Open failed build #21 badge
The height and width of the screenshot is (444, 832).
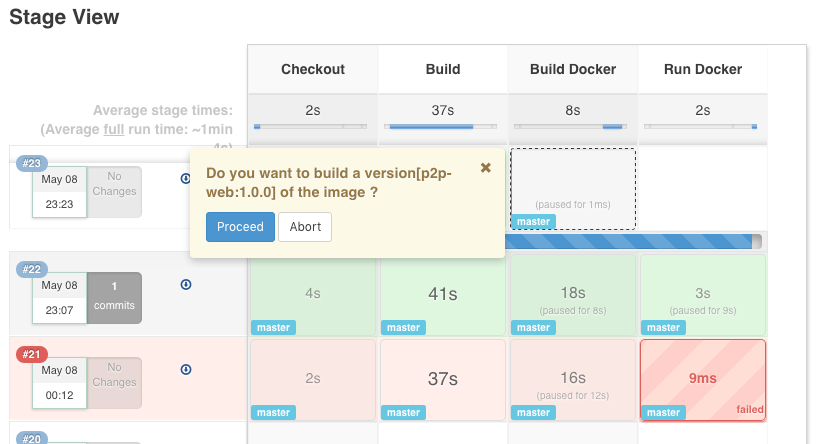click(x=33, y=354)
